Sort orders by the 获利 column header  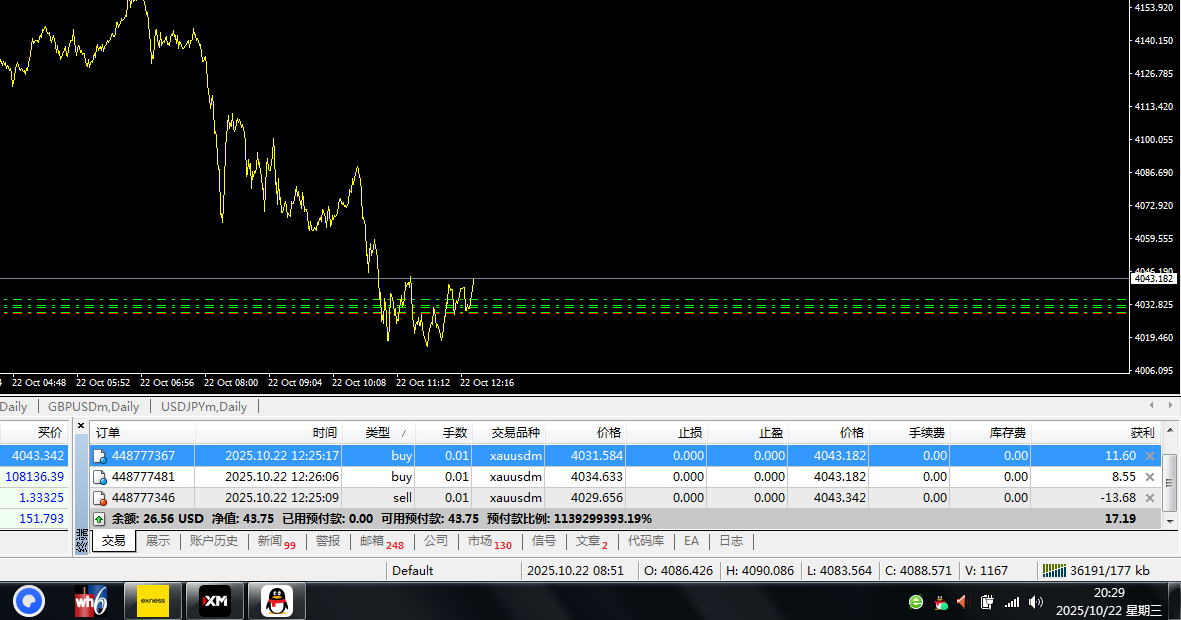[1142, 433]
